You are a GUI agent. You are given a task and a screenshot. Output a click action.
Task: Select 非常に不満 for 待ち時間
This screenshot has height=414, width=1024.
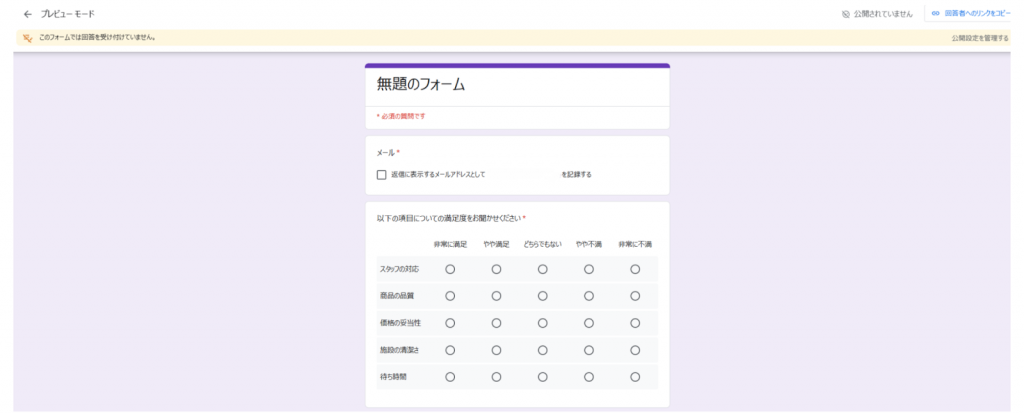tap(635, 377)
